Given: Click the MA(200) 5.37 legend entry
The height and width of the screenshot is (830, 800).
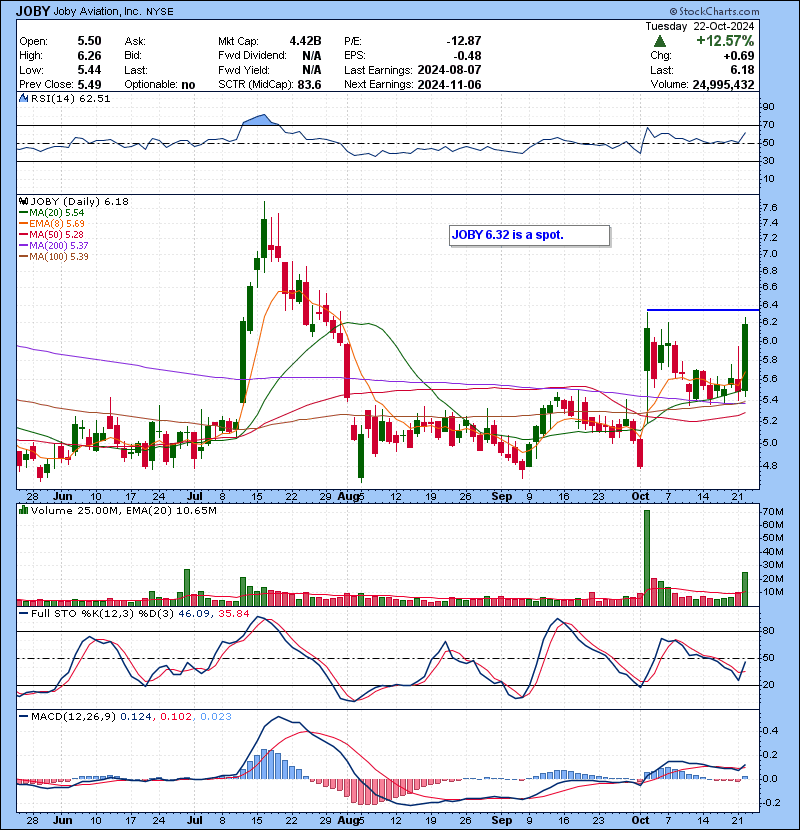Looking at the screenshot, I should click(54, 246).
